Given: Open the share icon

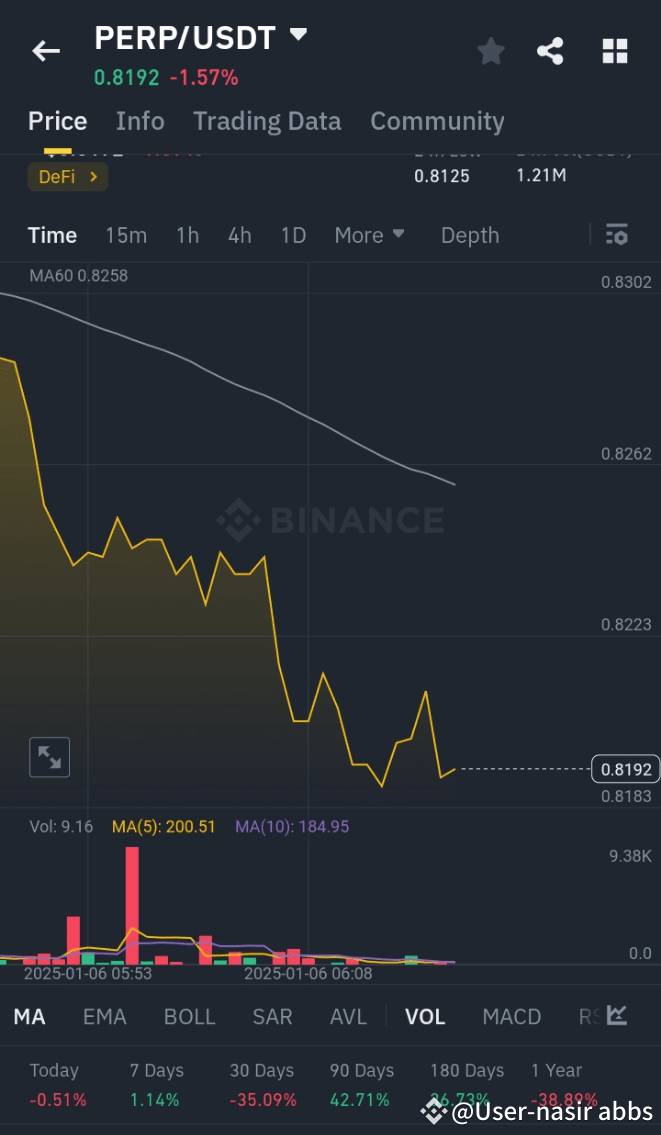Looking at the screenshot, I should pos(550,50).
